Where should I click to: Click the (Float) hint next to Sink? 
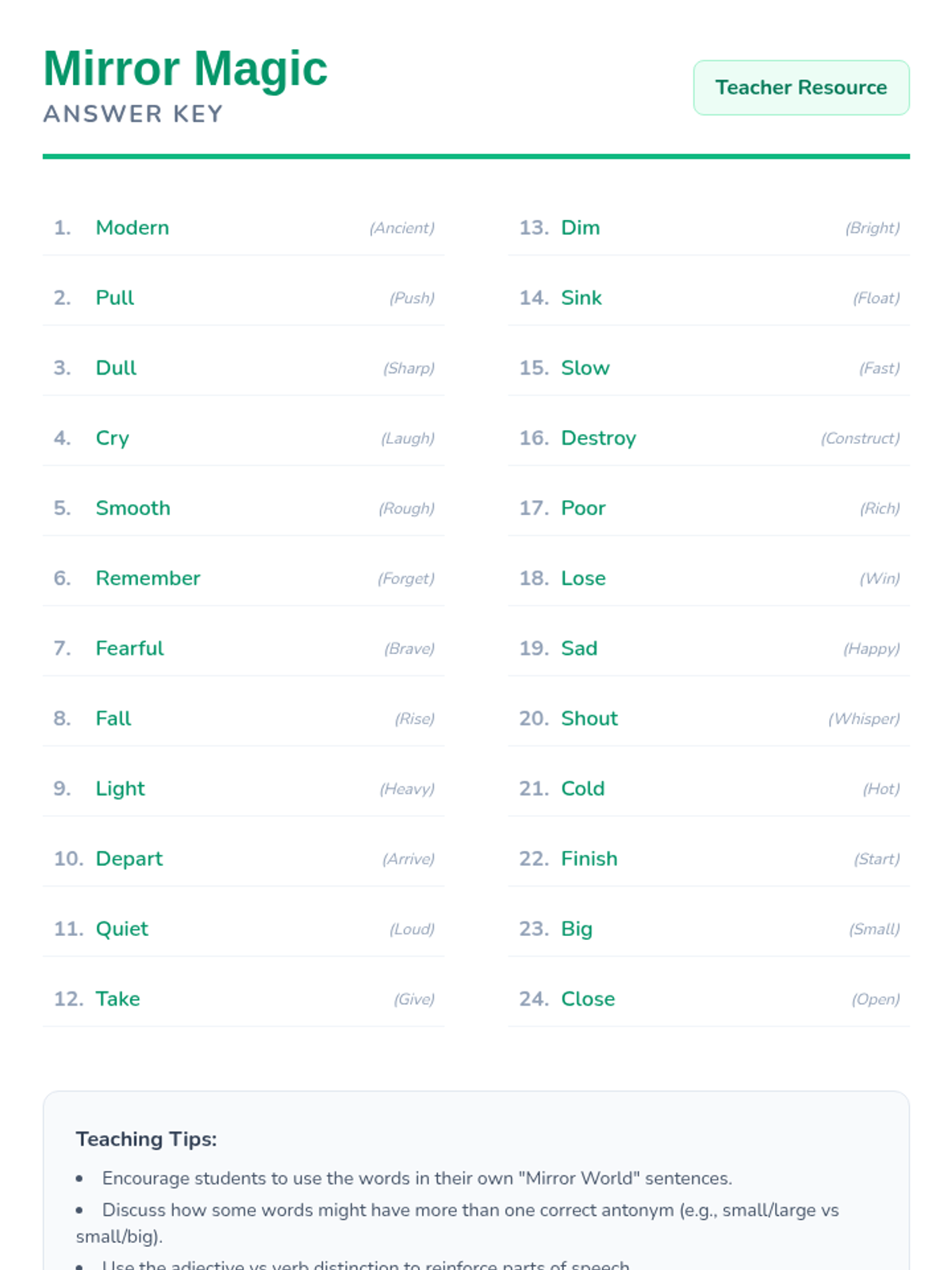coord(877,298)
